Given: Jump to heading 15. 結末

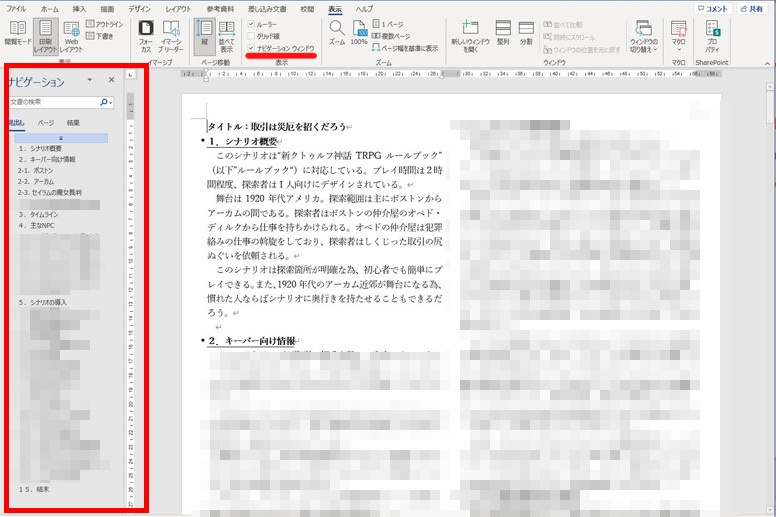Looking at the screenshot, I should click(34, 489).
